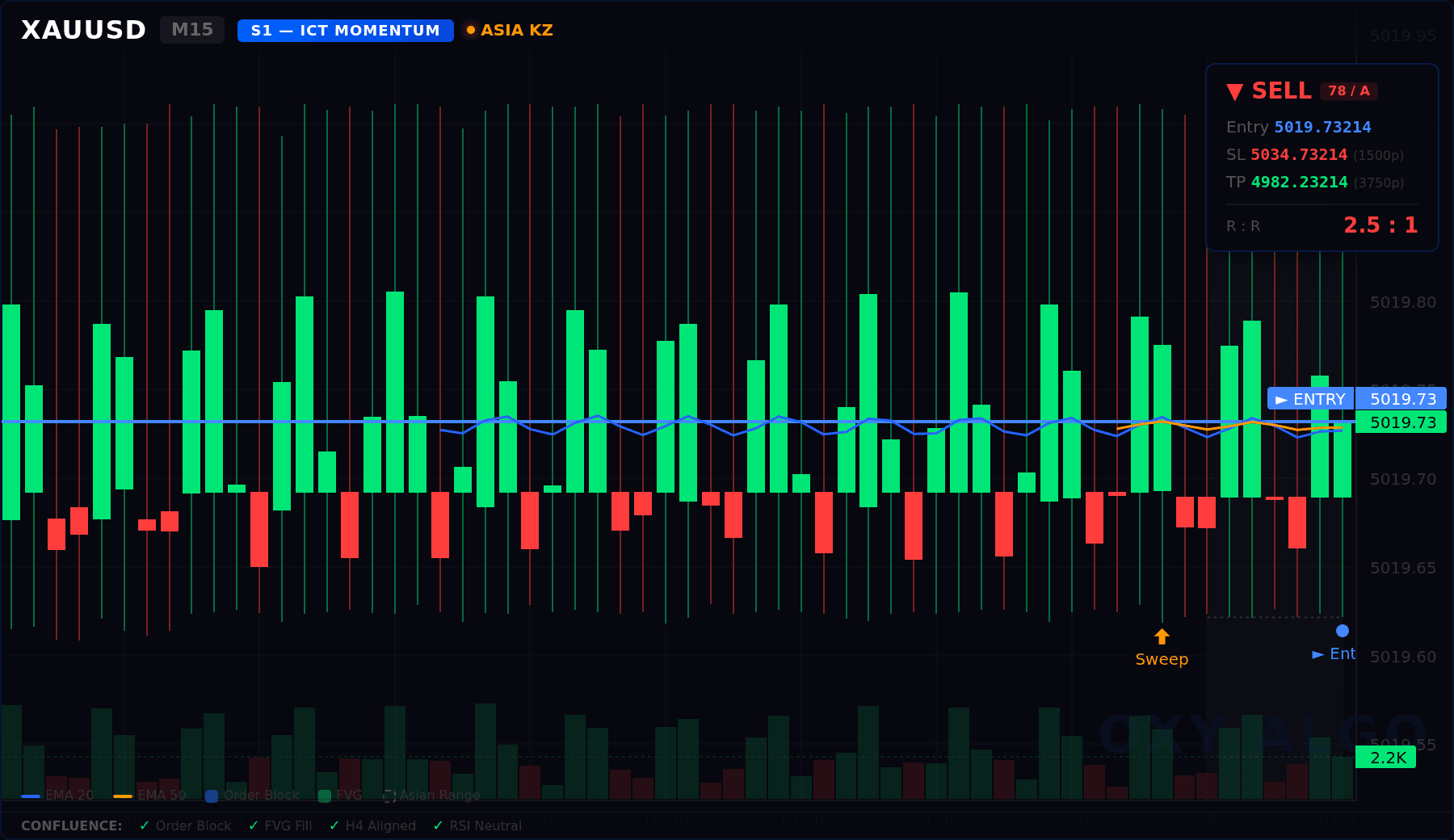The image size is (1454, 840).
Task: Click the blue entry dot marker
Action: pos(1342,629)
